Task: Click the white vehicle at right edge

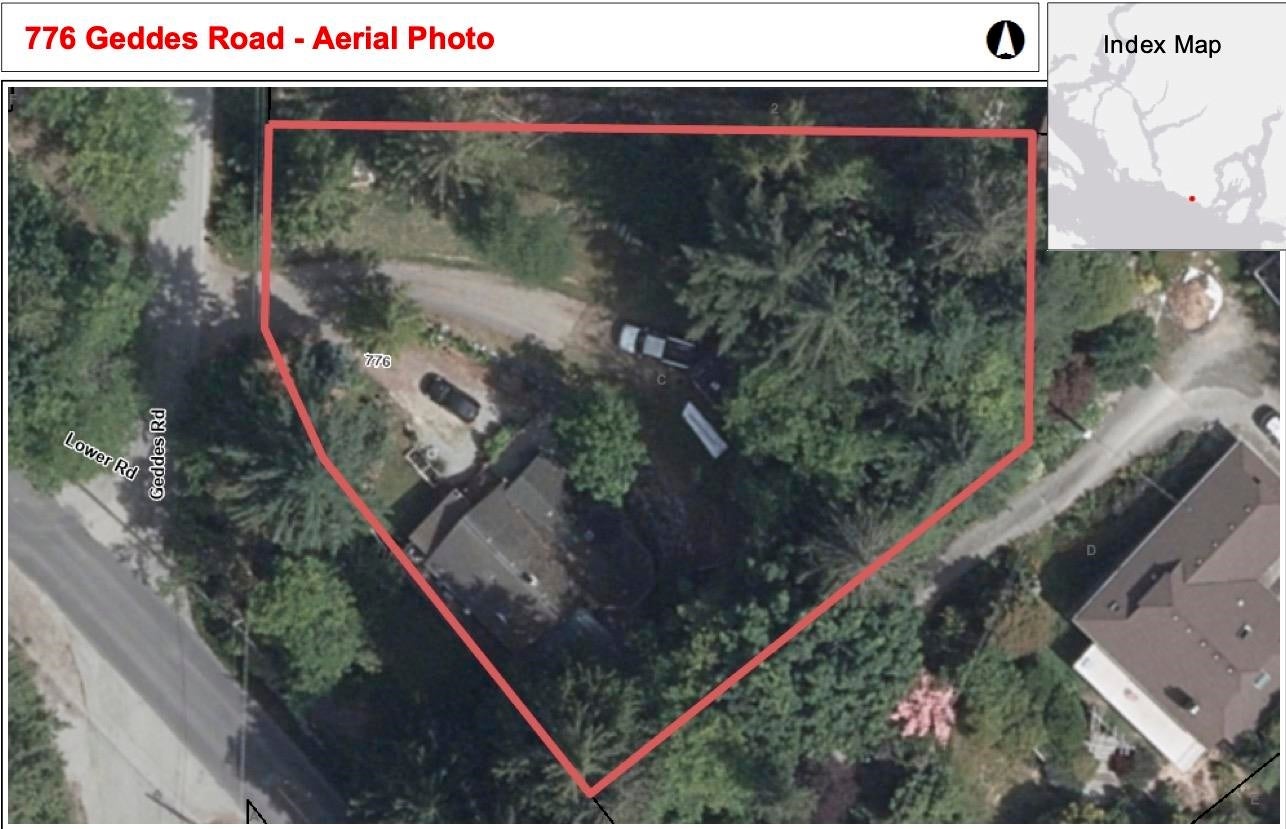Action: pos(1271,426)
